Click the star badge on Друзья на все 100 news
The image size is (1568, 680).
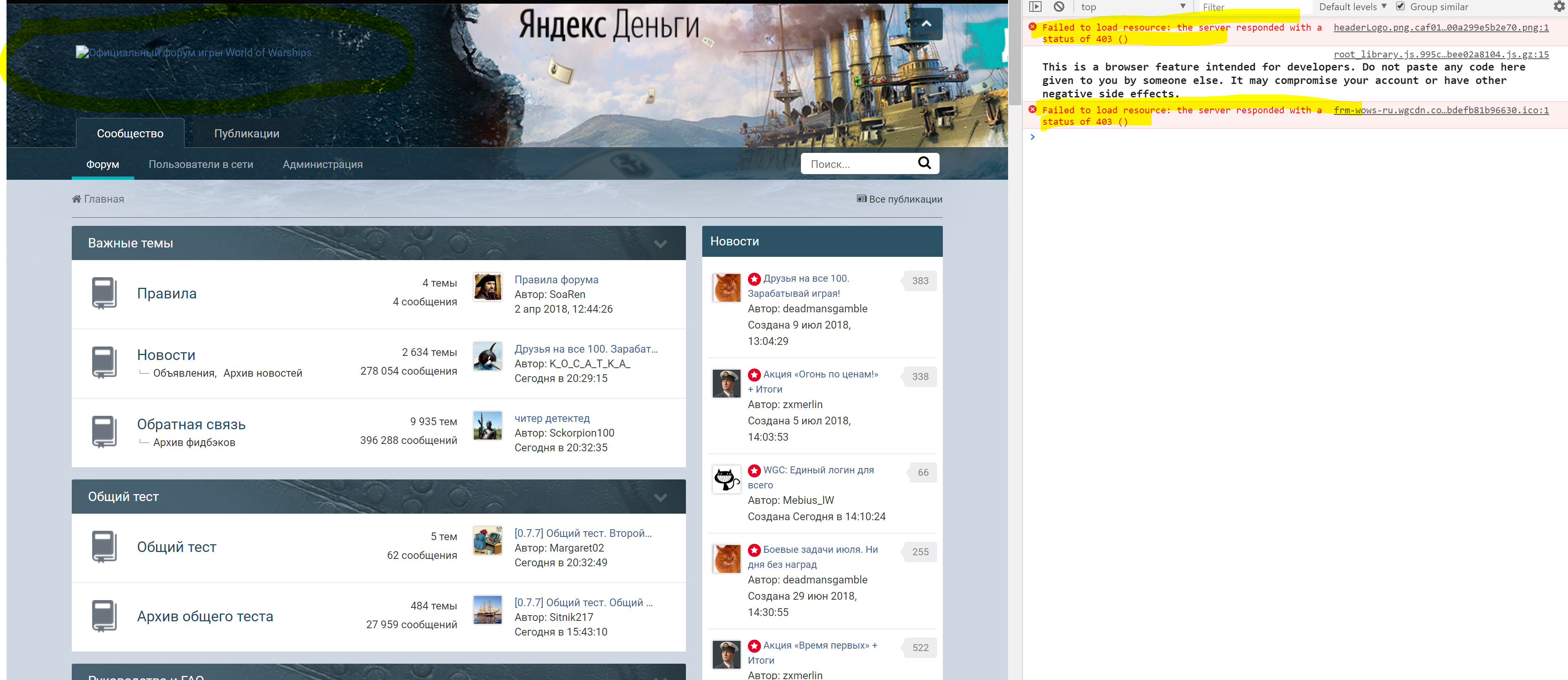coord(754,279)
